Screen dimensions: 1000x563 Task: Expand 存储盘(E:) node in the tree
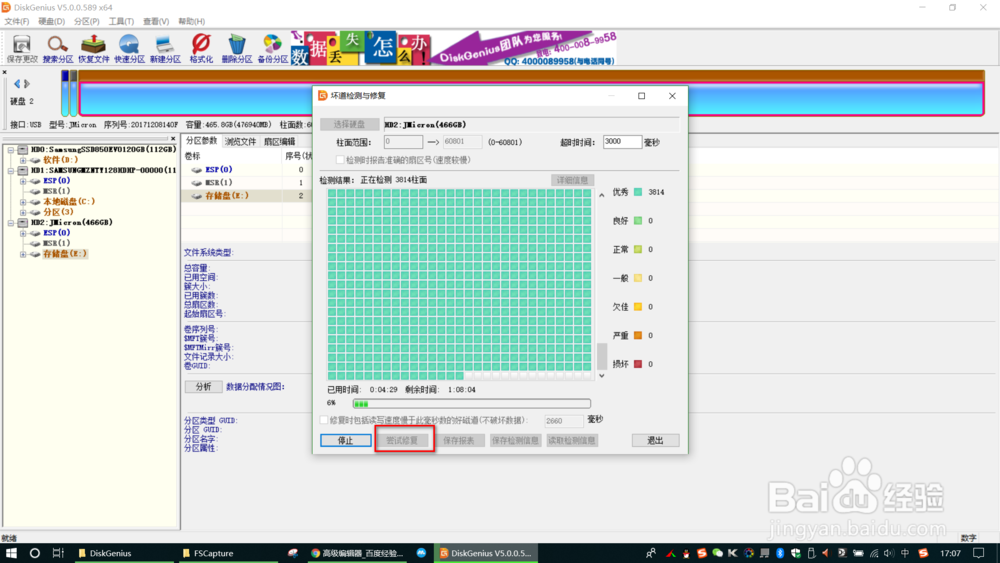pyautogui.click(x=23, y=254)
